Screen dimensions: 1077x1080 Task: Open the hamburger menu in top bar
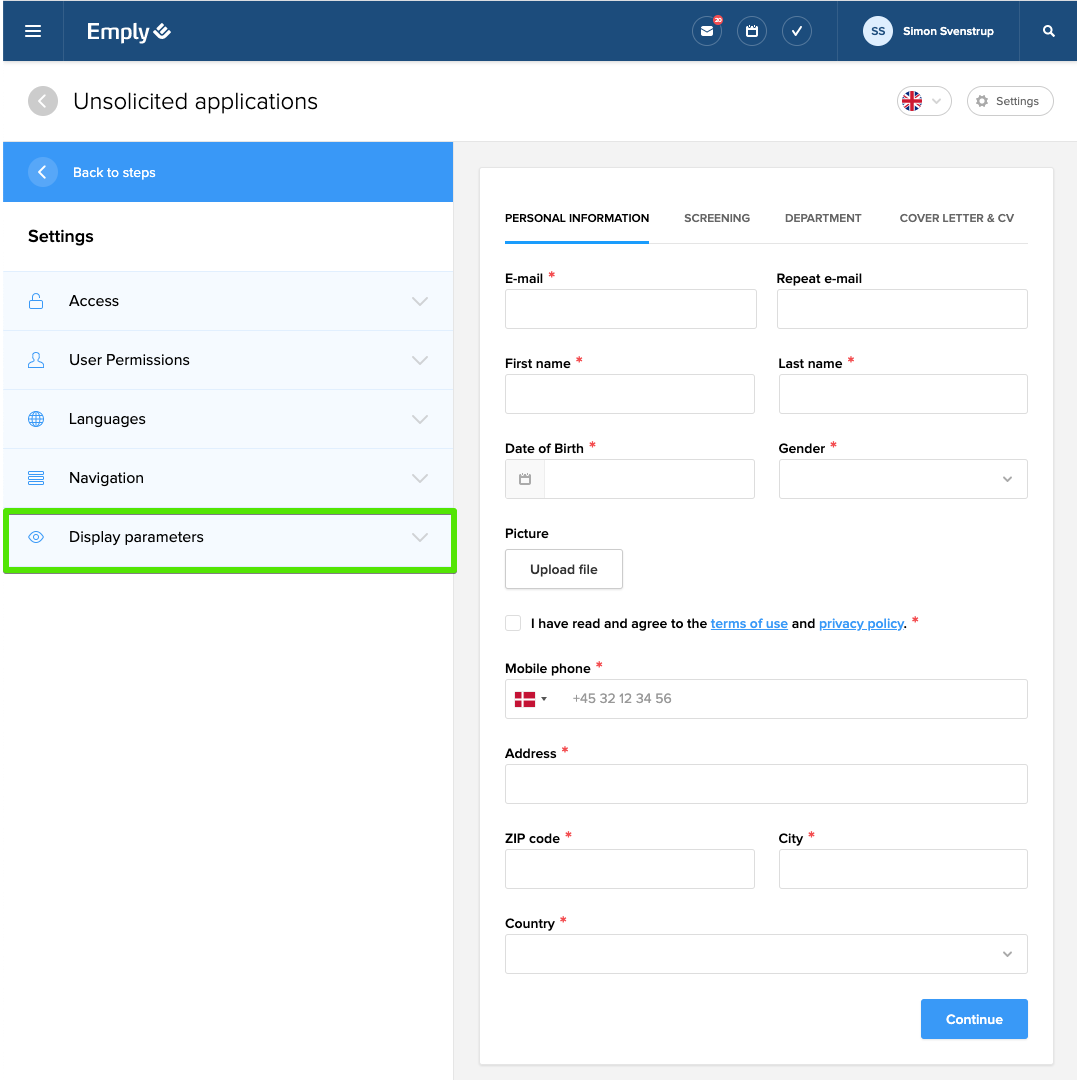point(33,31)
